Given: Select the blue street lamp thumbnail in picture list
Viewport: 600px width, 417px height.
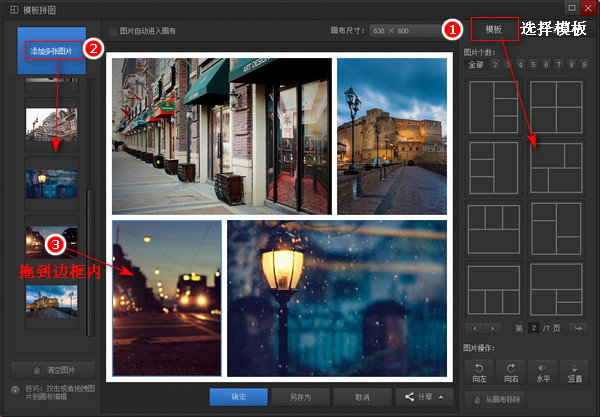Looking at the screenshot, I should click(52, 184).
